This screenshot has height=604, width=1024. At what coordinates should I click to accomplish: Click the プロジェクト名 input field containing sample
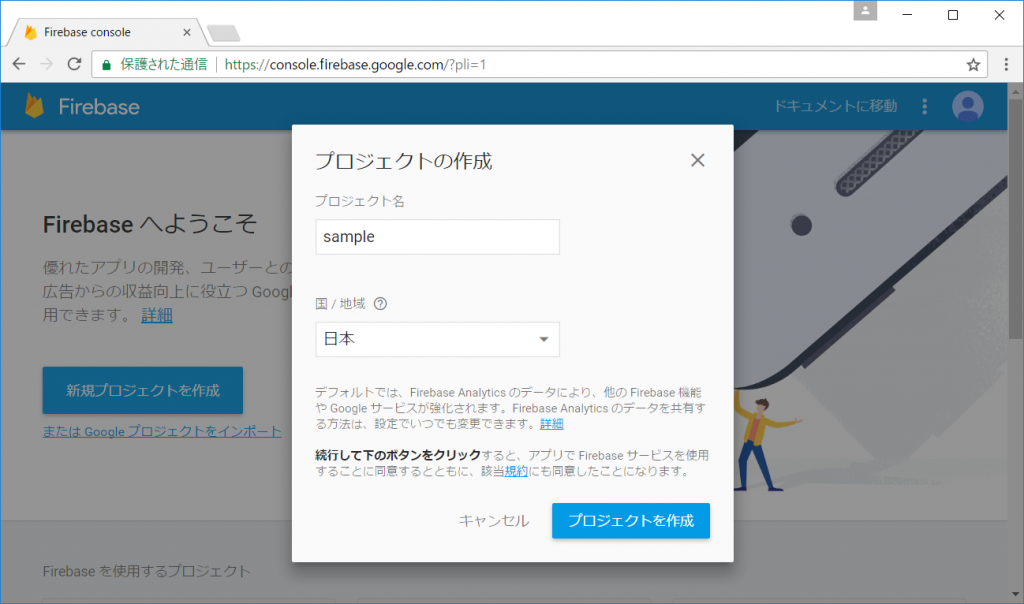point(437,237)
